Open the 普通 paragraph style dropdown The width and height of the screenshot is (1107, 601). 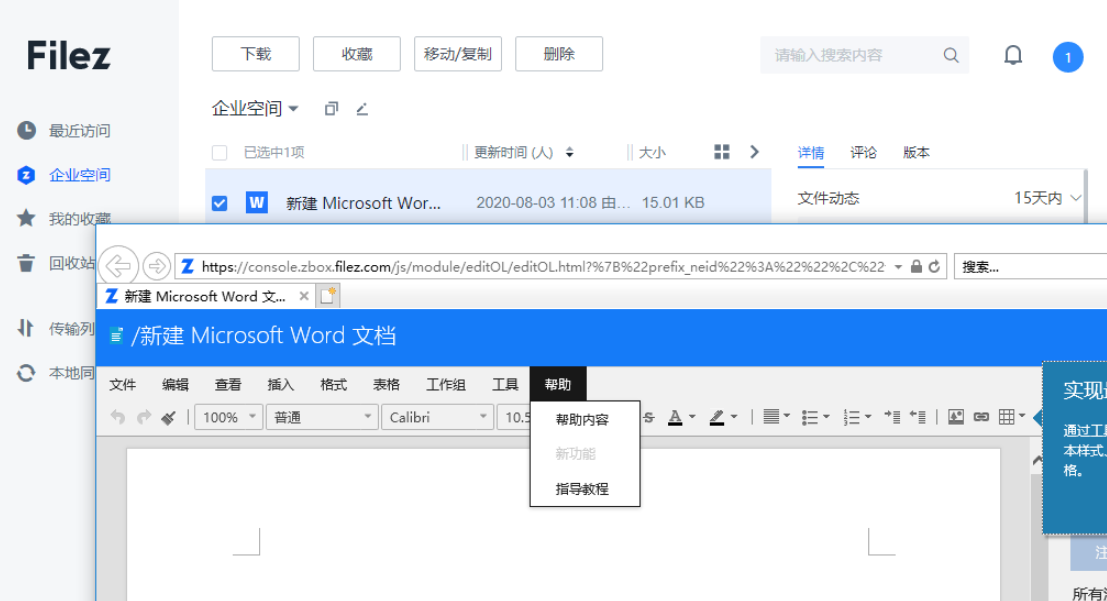pos(322,417)
